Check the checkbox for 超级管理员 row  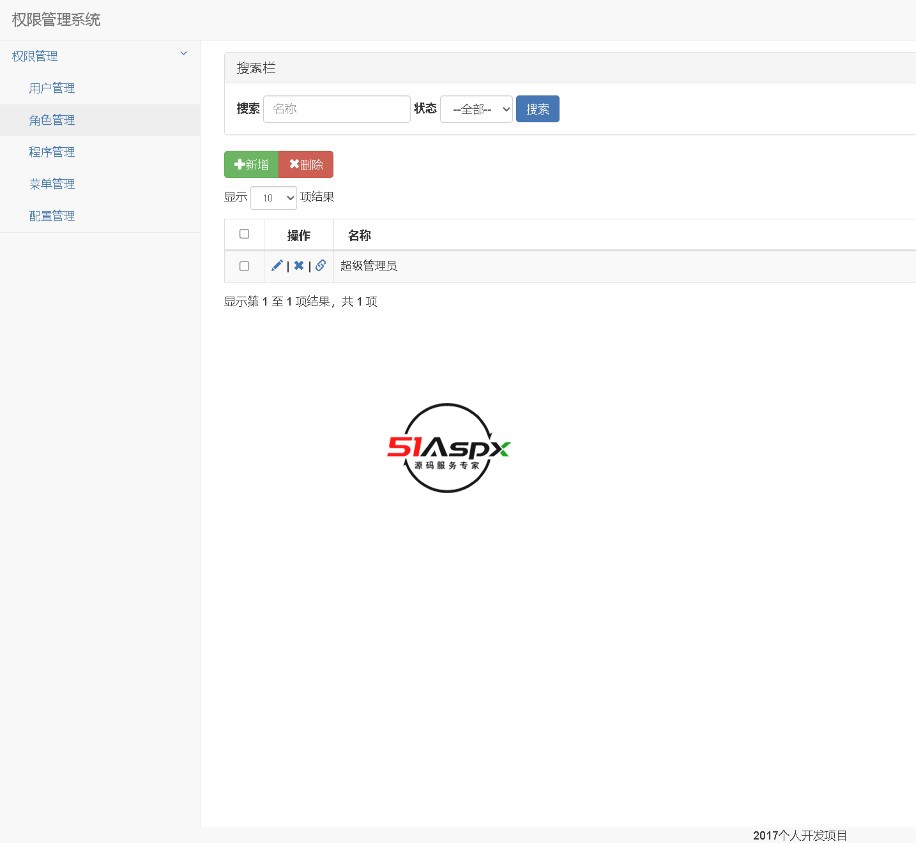tap(244, 266)
